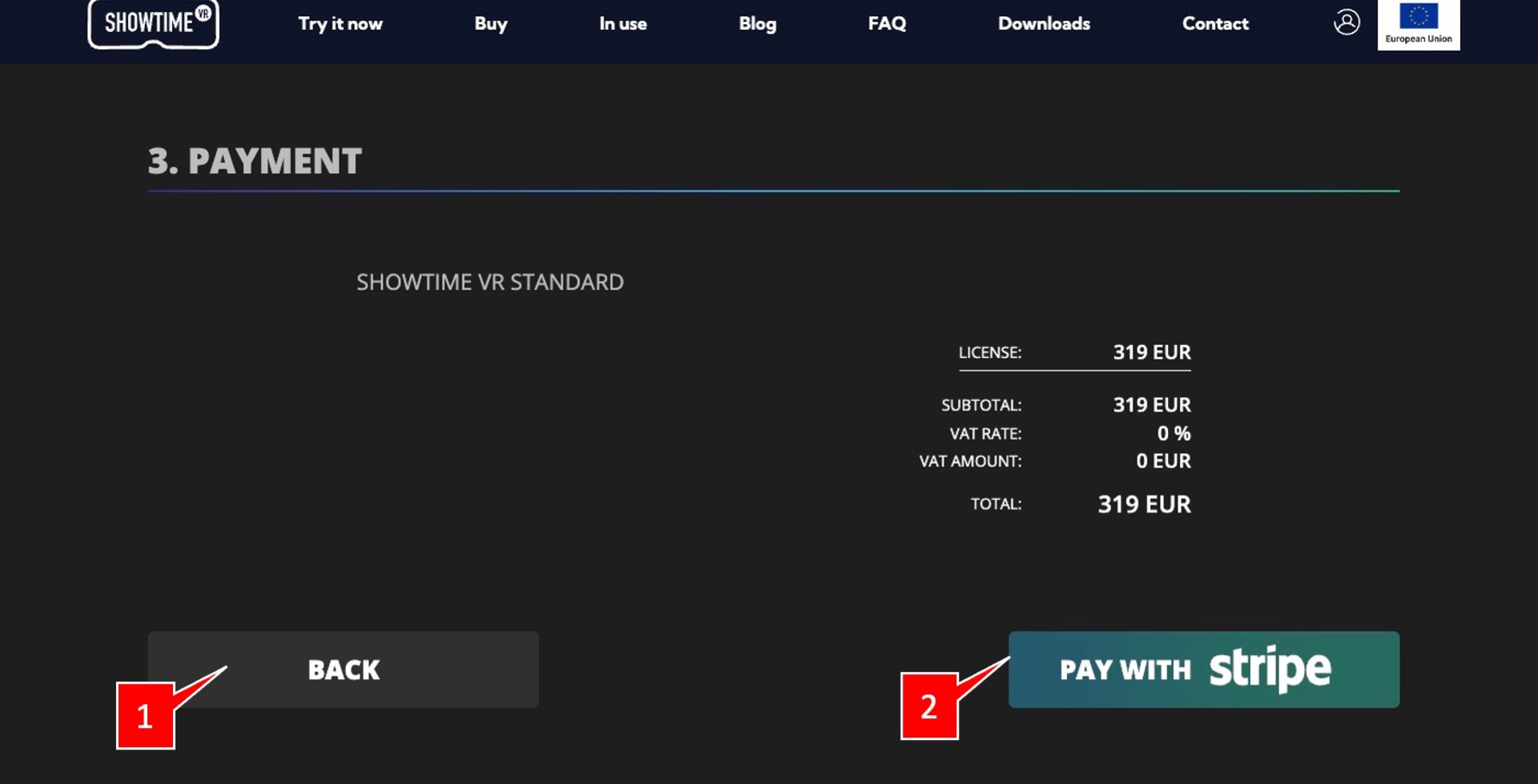Select the VAT amount 0 EUR
The image size is (1538, 784).
(1164, 461)
